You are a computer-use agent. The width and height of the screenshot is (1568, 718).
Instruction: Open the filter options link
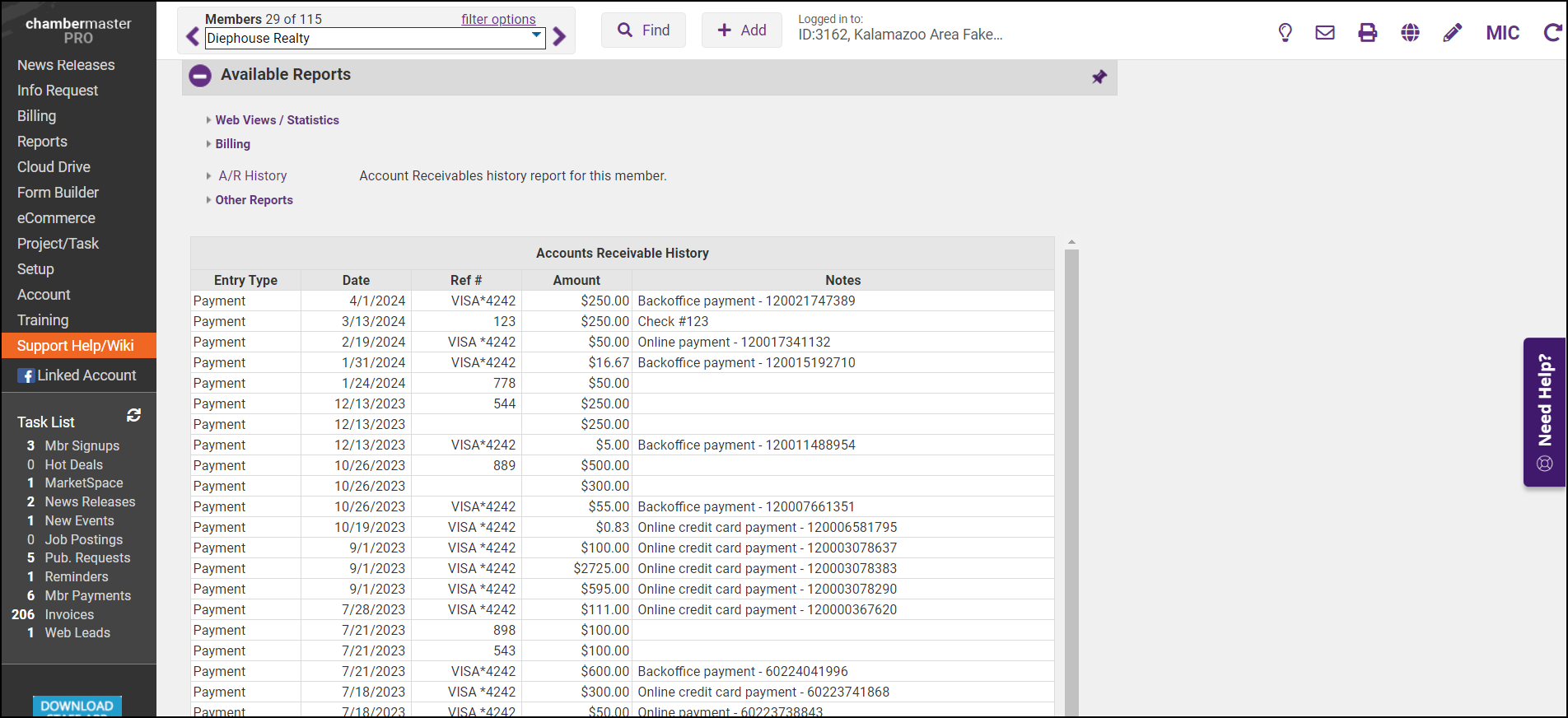(498, 19)
